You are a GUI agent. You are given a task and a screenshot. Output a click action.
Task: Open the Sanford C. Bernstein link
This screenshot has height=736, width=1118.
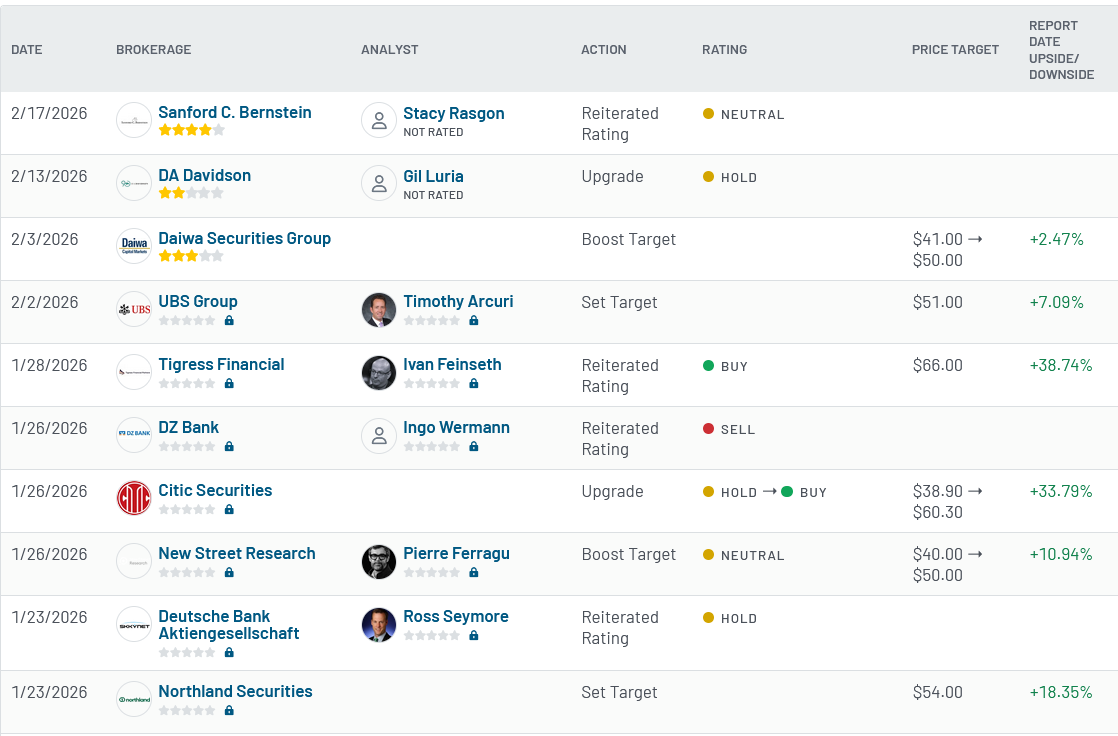[235, 113]
